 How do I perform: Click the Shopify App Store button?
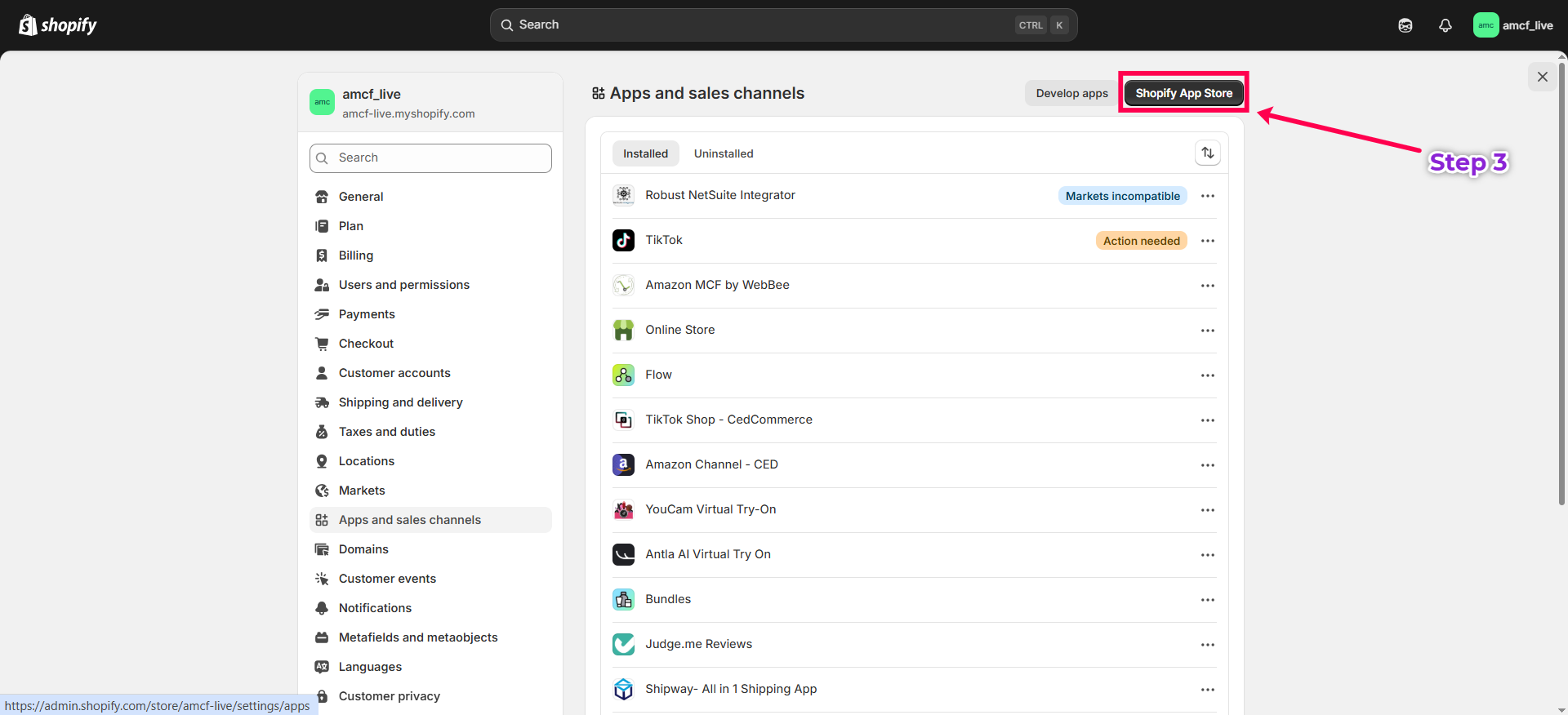pos(1183,93)
